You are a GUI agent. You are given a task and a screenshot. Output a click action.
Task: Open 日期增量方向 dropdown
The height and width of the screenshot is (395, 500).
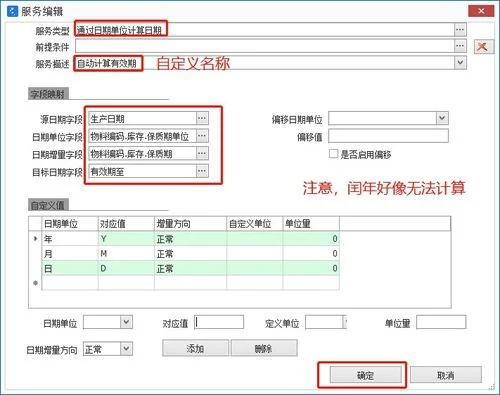point(126,349)
